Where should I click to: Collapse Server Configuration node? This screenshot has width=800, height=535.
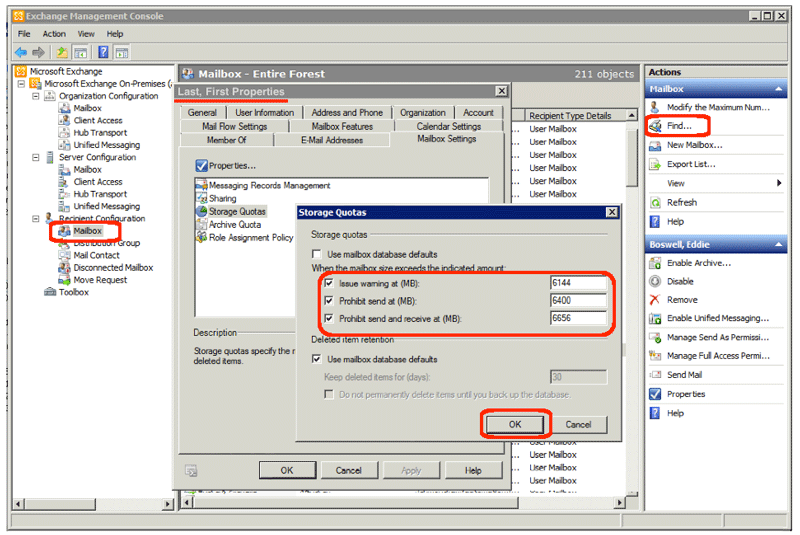point(36,157)
